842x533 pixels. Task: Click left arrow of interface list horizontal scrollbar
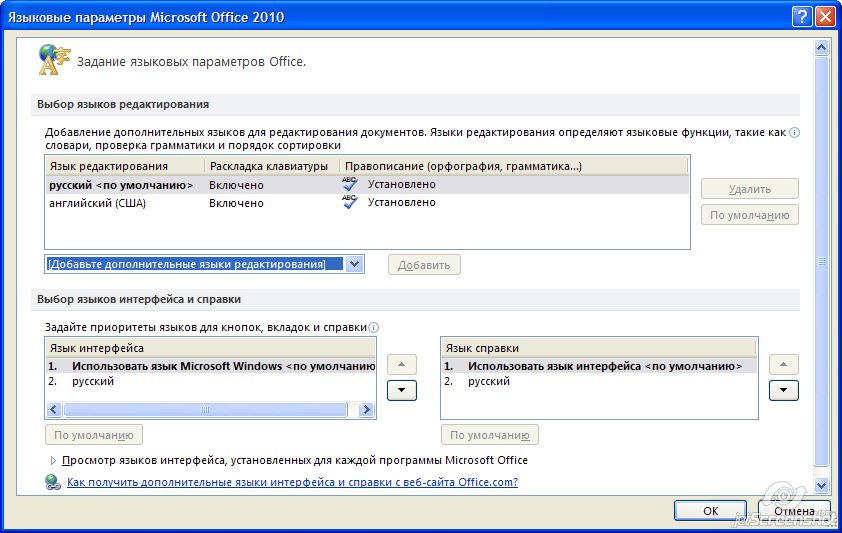pos(54,410)
